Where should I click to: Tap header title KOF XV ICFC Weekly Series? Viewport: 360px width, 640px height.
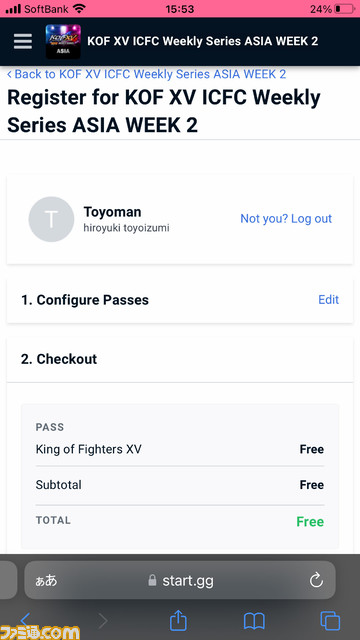202,41
